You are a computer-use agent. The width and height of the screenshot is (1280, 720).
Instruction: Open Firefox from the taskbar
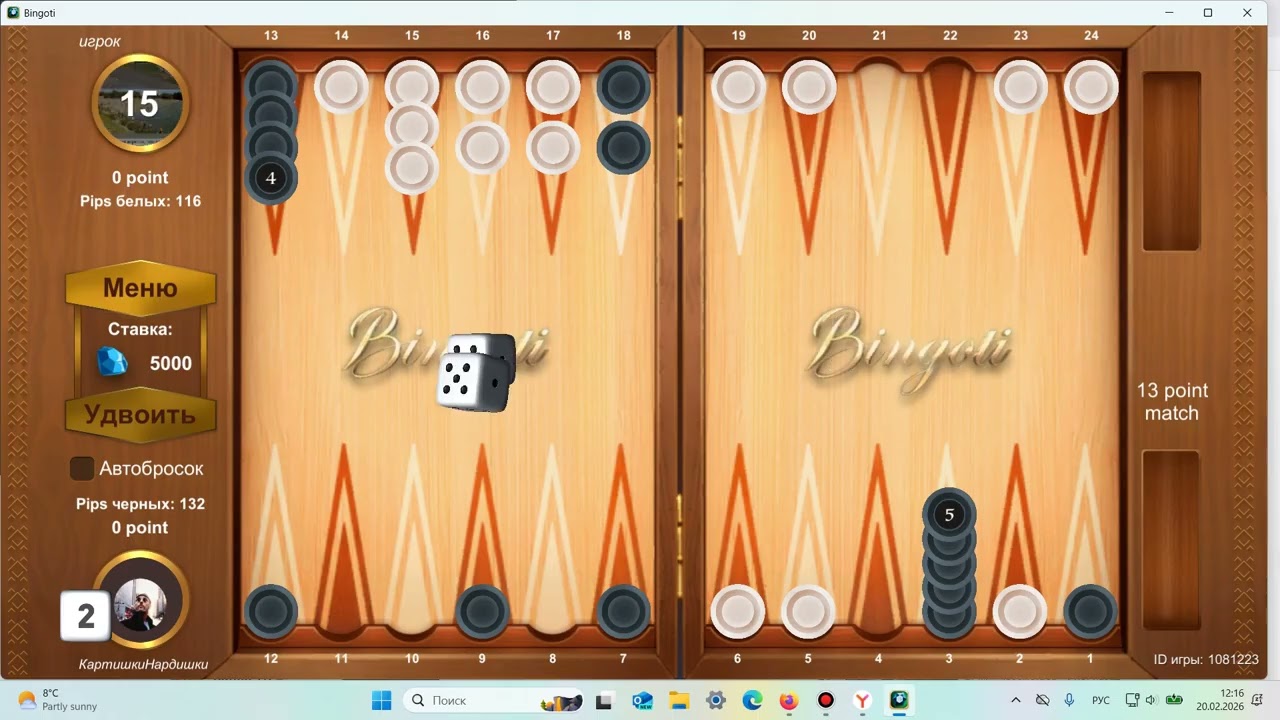click(x=789, y=700)
